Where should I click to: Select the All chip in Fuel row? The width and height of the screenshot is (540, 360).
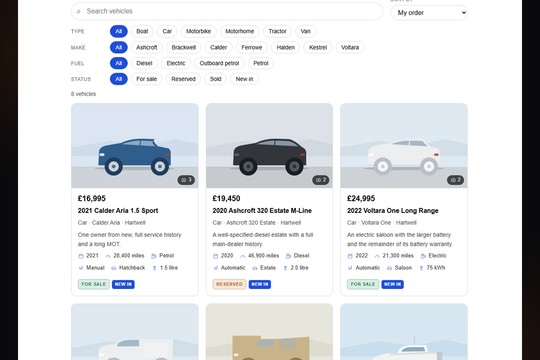coord(118,63)
